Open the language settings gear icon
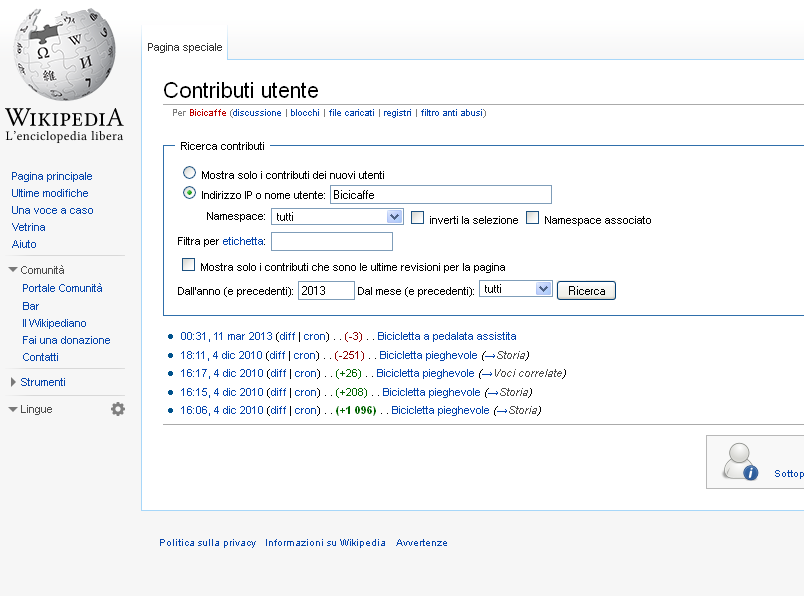Image resolution: width=804 pixels, height=596 pixels. pos(118,409)
